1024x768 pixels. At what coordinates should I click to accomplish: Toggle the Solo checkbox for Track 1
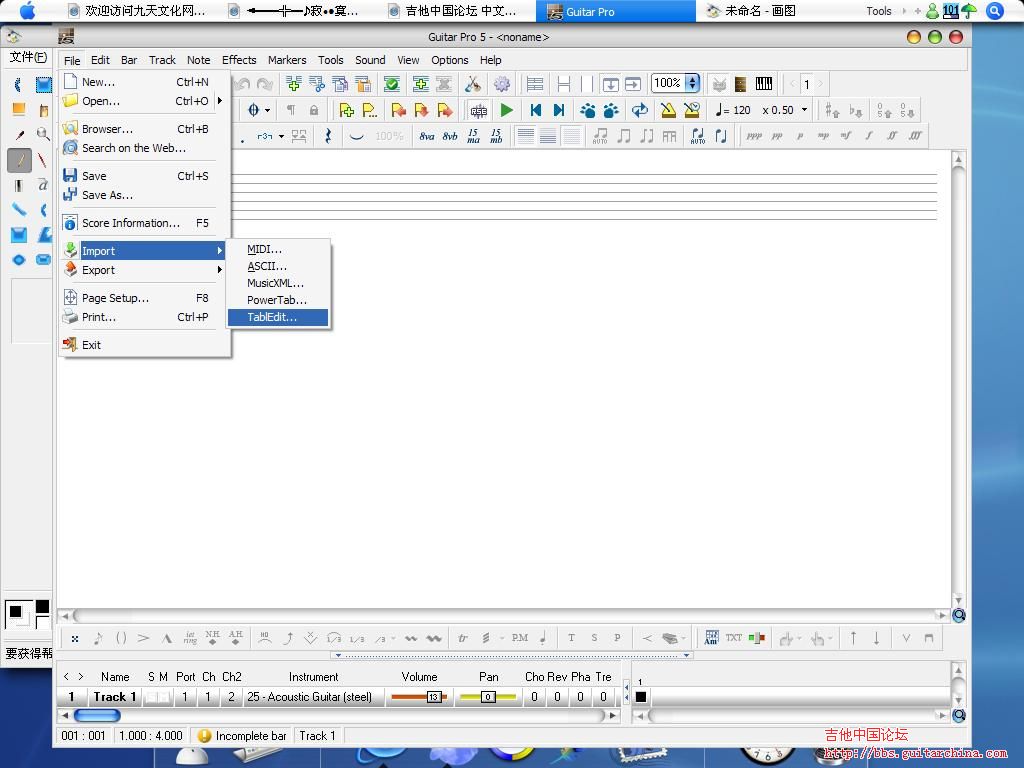[x=152, y=697]
